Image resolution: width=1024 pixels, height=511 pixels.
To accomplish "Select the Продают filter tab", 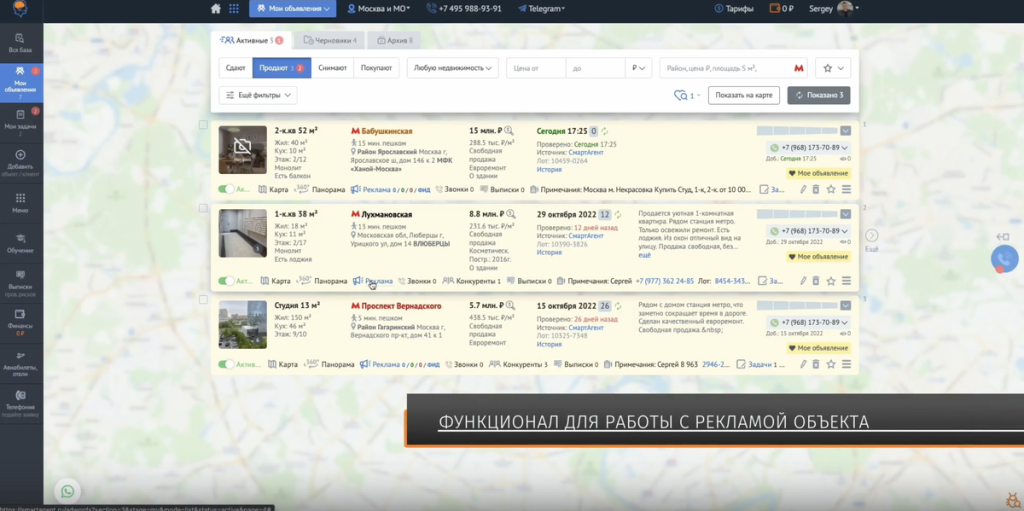I will 281,68.
